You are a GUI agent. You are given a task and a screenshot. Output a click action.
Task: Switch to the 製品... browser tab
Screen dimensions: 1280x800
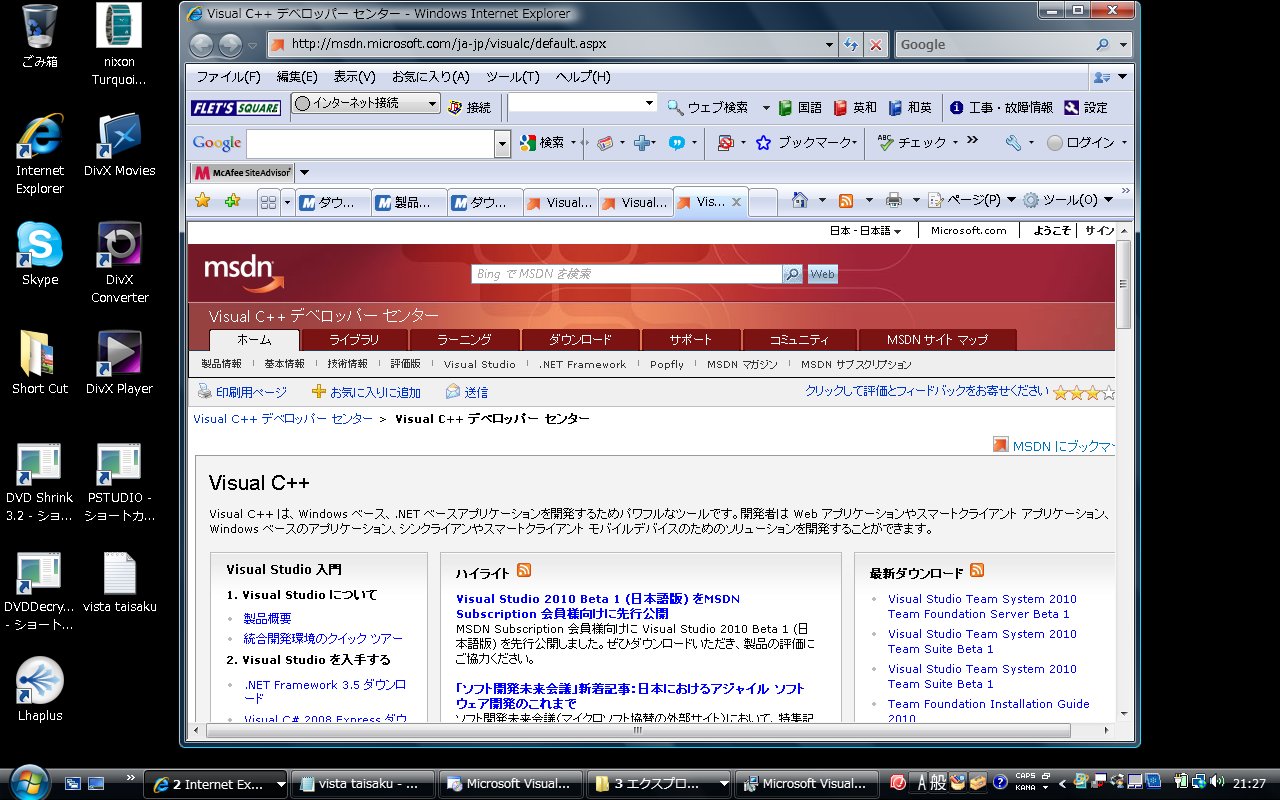410,202
